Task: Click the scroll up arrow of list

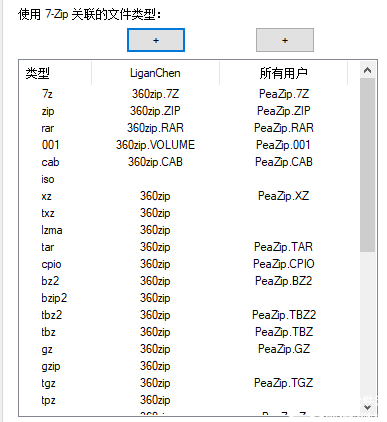Action: coord(368,70)
